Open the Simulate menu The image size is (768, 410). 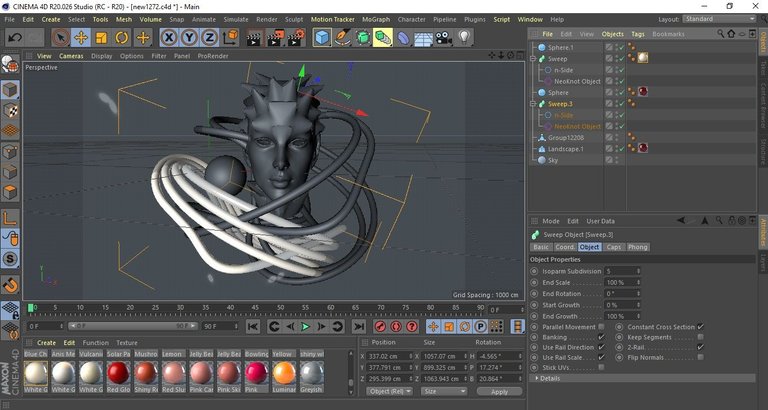236,20
